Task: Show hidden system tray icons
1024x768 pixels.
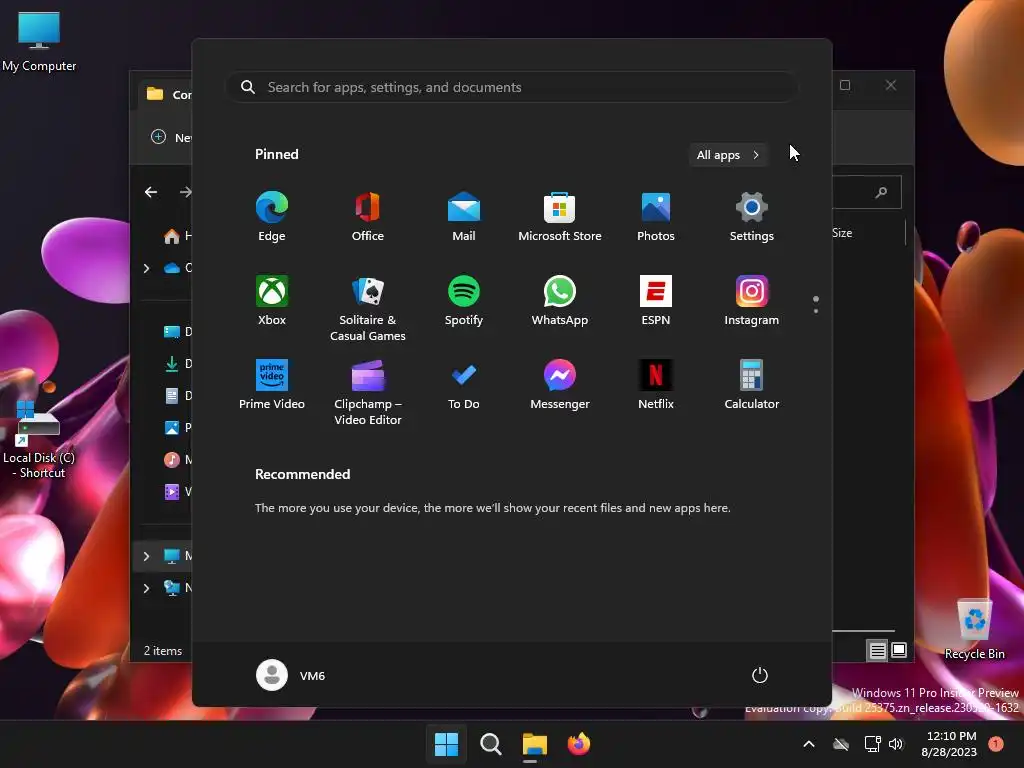Action: click(808, 744)
